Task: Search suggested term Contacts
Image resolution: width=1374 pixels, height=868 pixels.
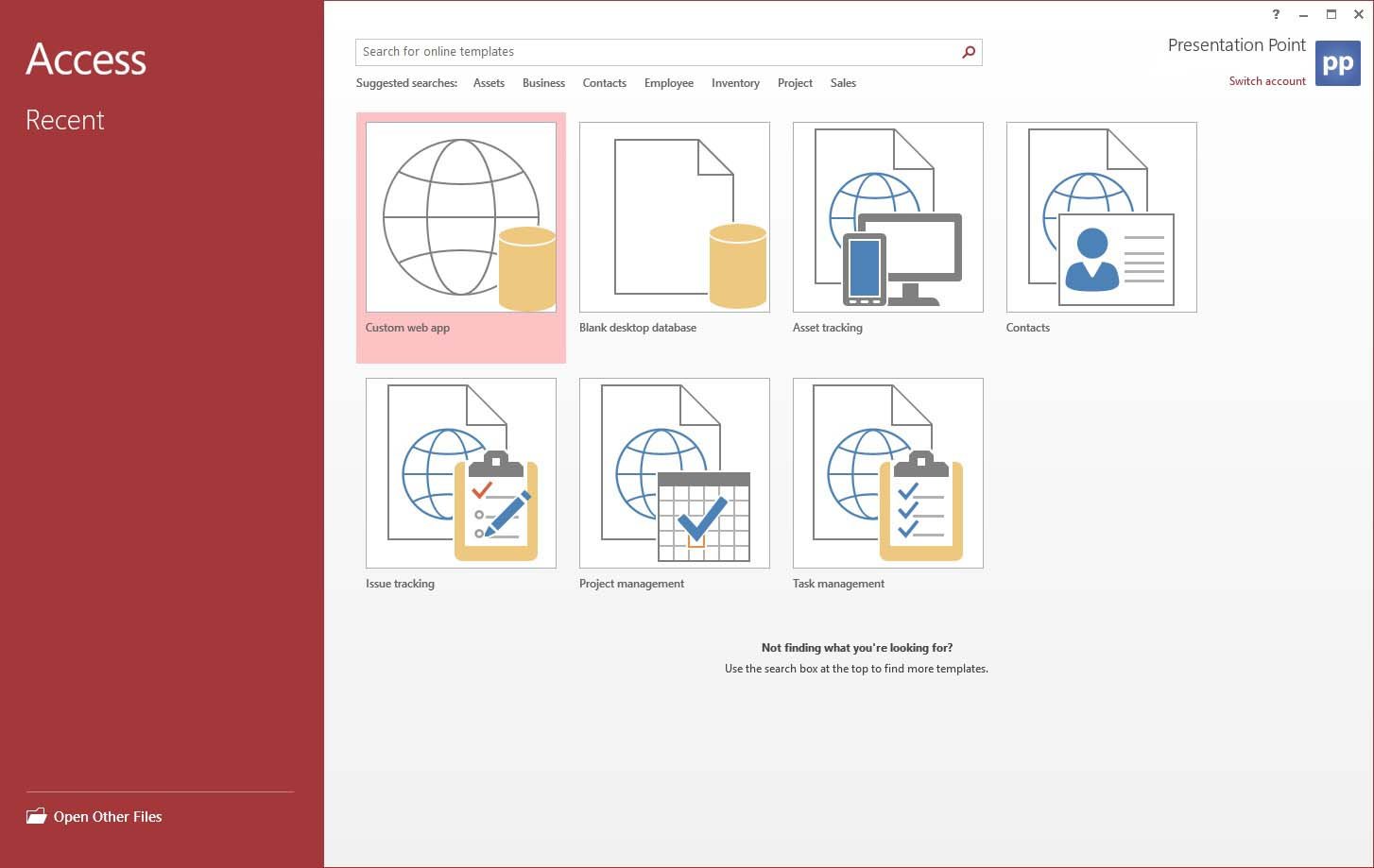Action: click(605, 83)
